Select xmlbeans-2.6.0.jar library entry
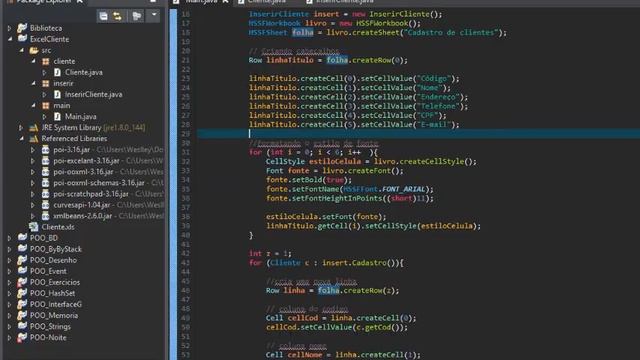The width and height of the screenshot is (640, 360). point(82,216)
